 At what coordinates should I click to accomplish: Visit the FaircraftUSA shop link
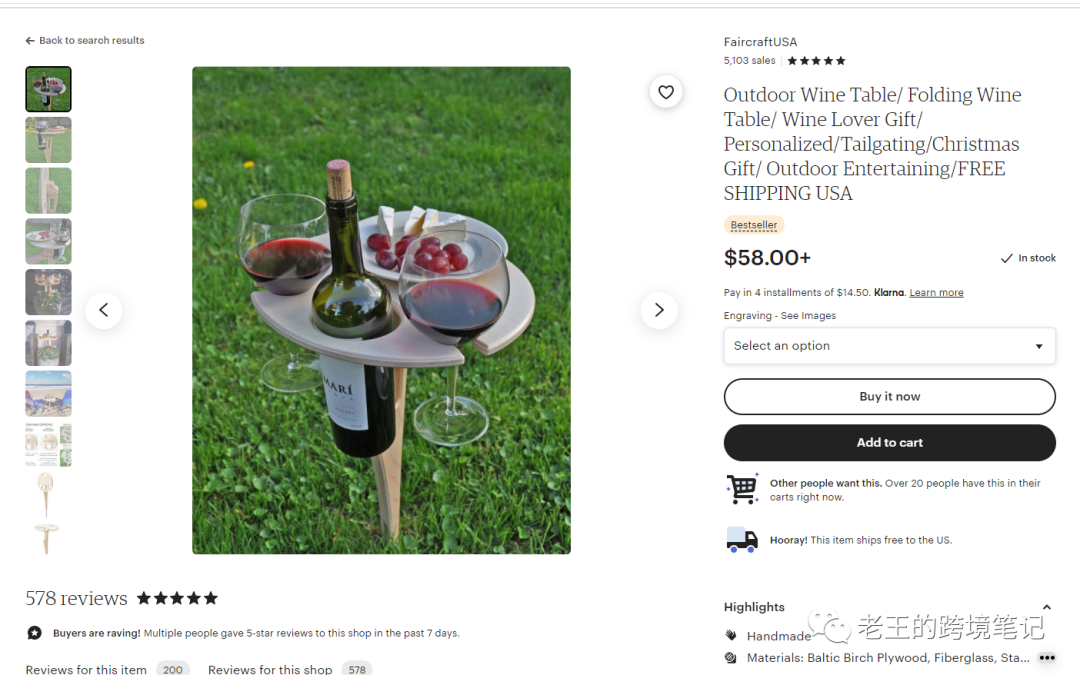[x=760, y=42]
